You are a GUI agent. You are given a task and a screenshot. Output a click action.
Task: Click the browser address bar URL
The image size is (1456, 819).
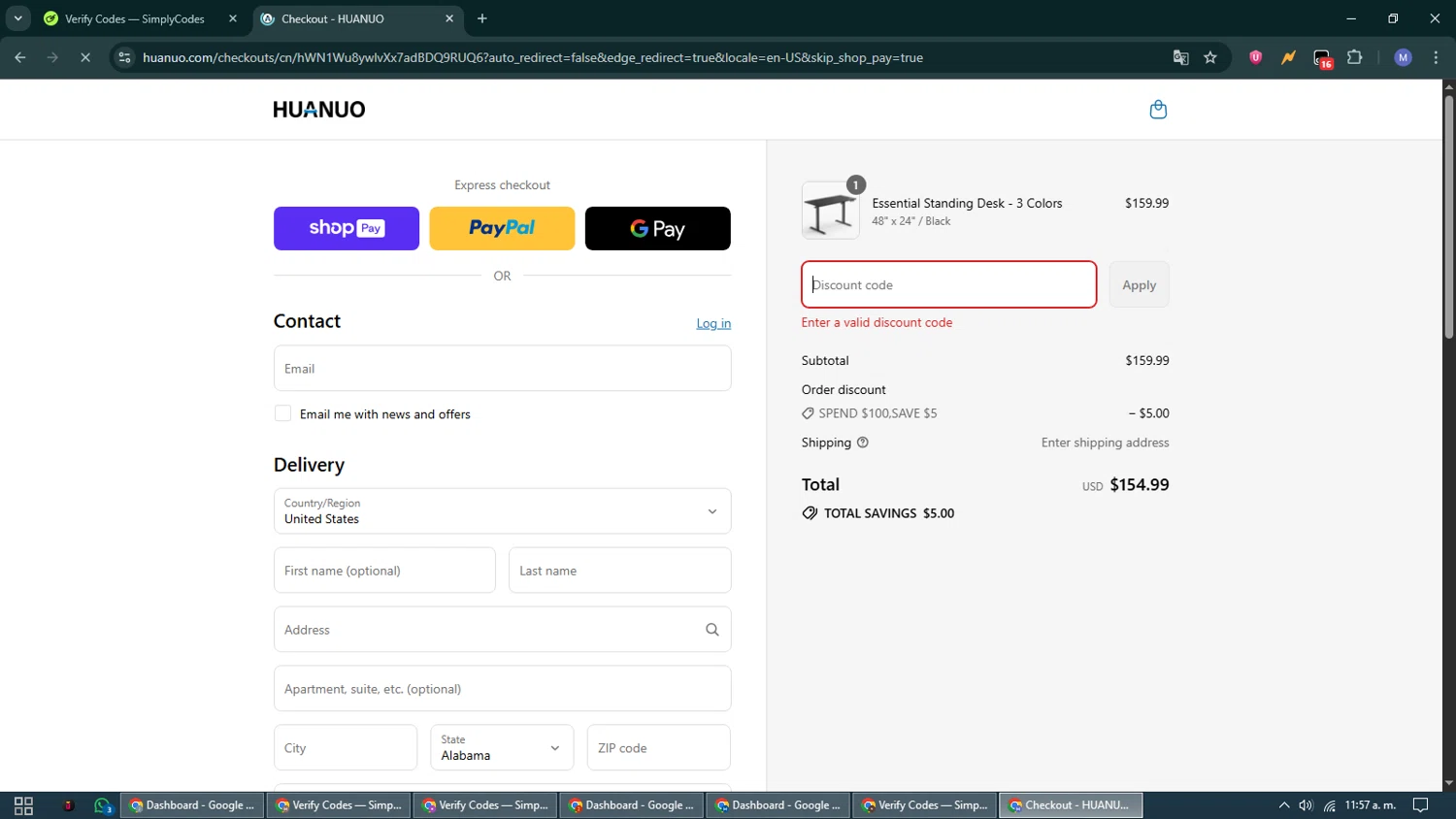(533, 57)
